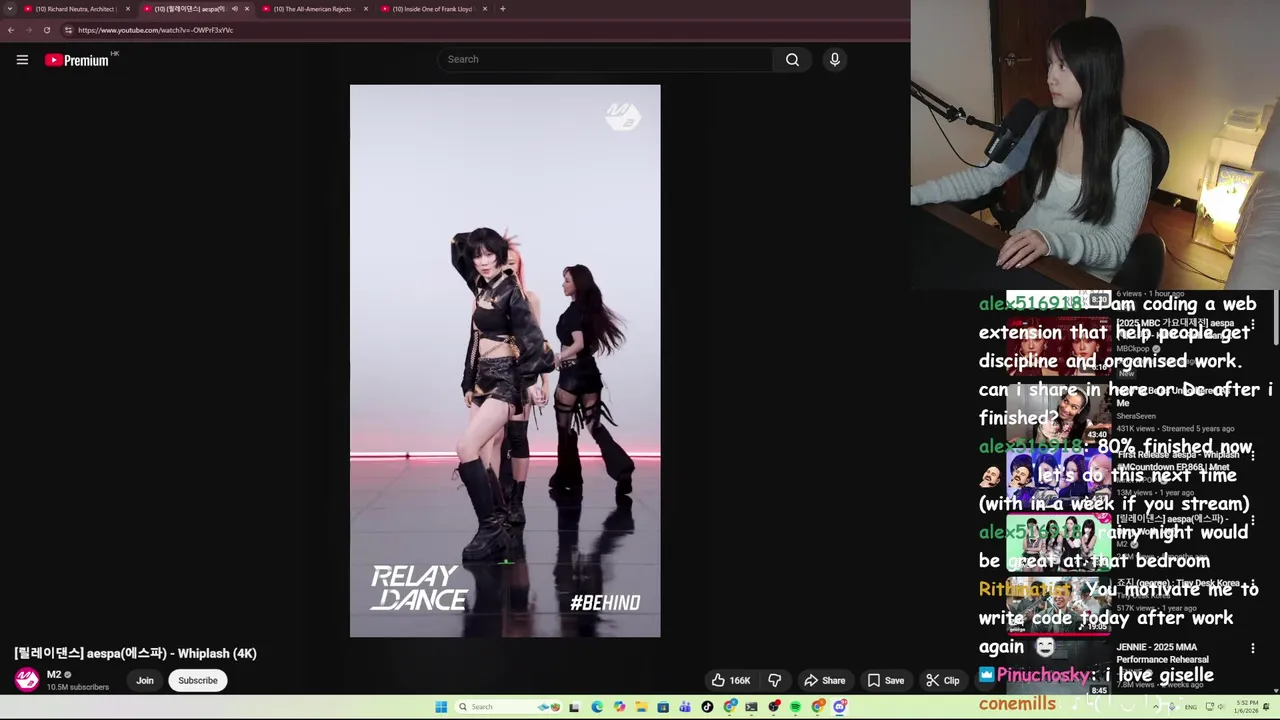The height and width of the screenshot is (720, 1280).
Task: Click the YouTube search field
Action: [x=605, y=59]
